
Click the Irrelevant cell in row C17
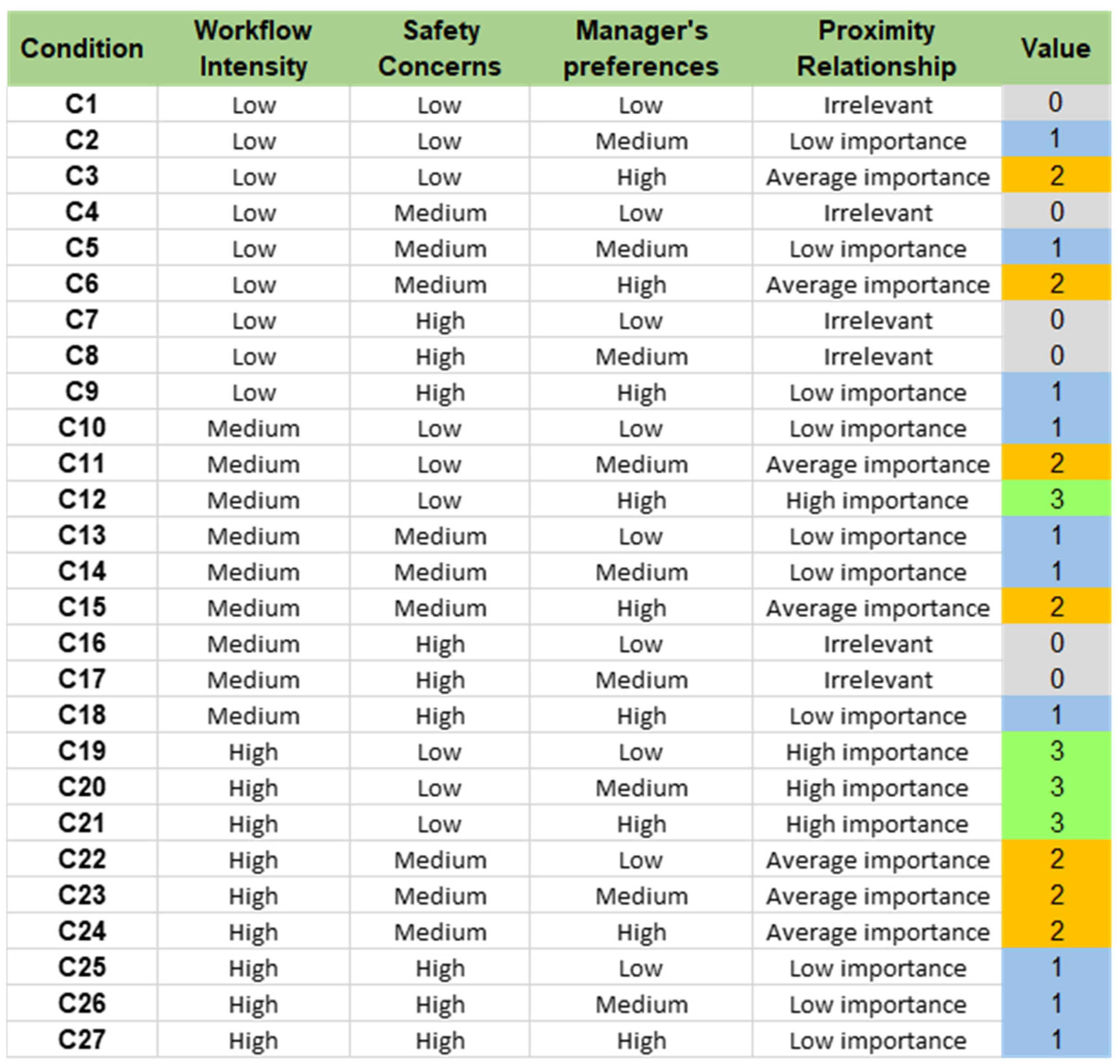pos(877,680)
